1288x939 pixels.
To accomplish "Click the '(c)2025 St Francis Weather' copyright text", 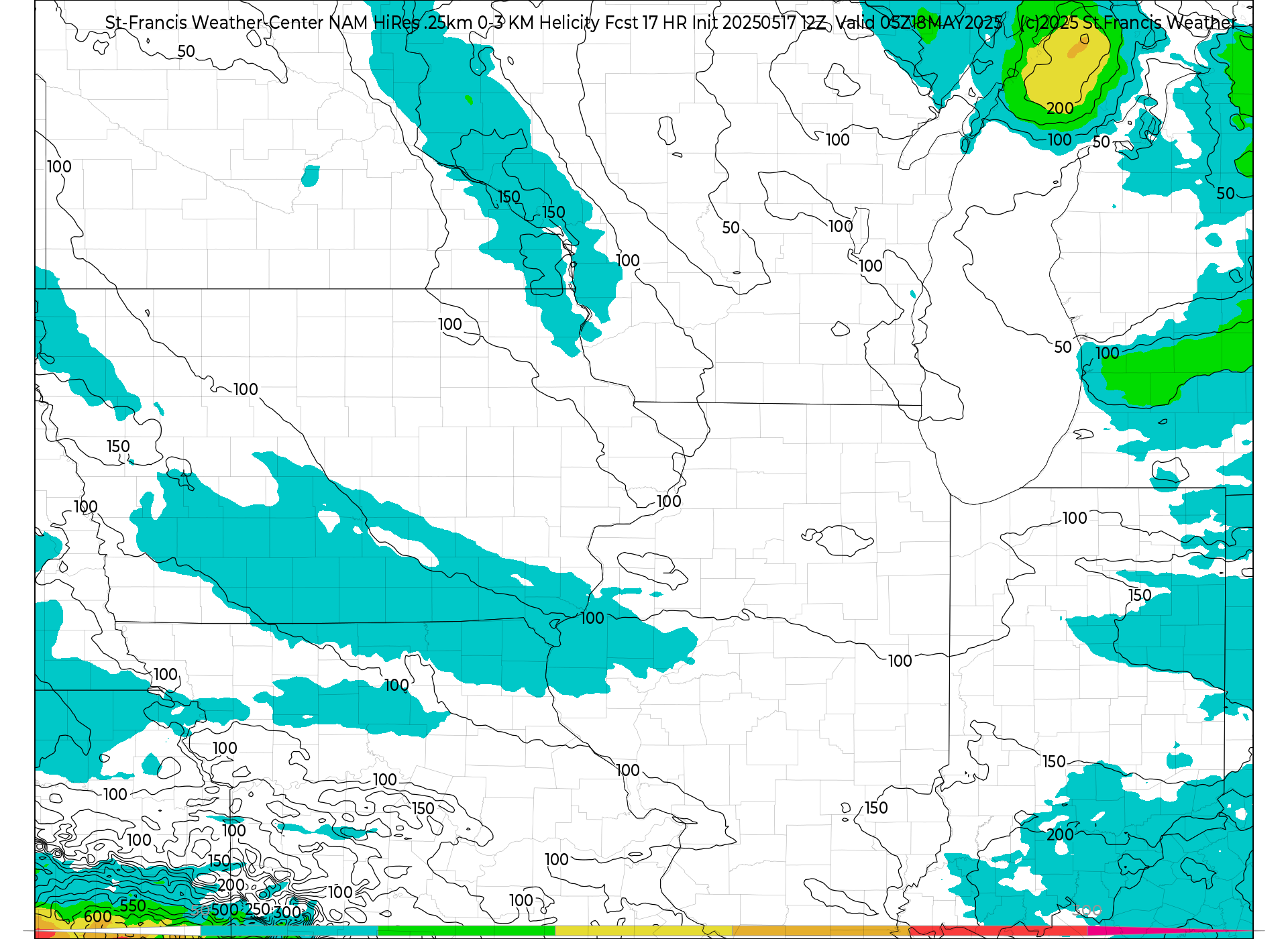I will pos(1128,23).
